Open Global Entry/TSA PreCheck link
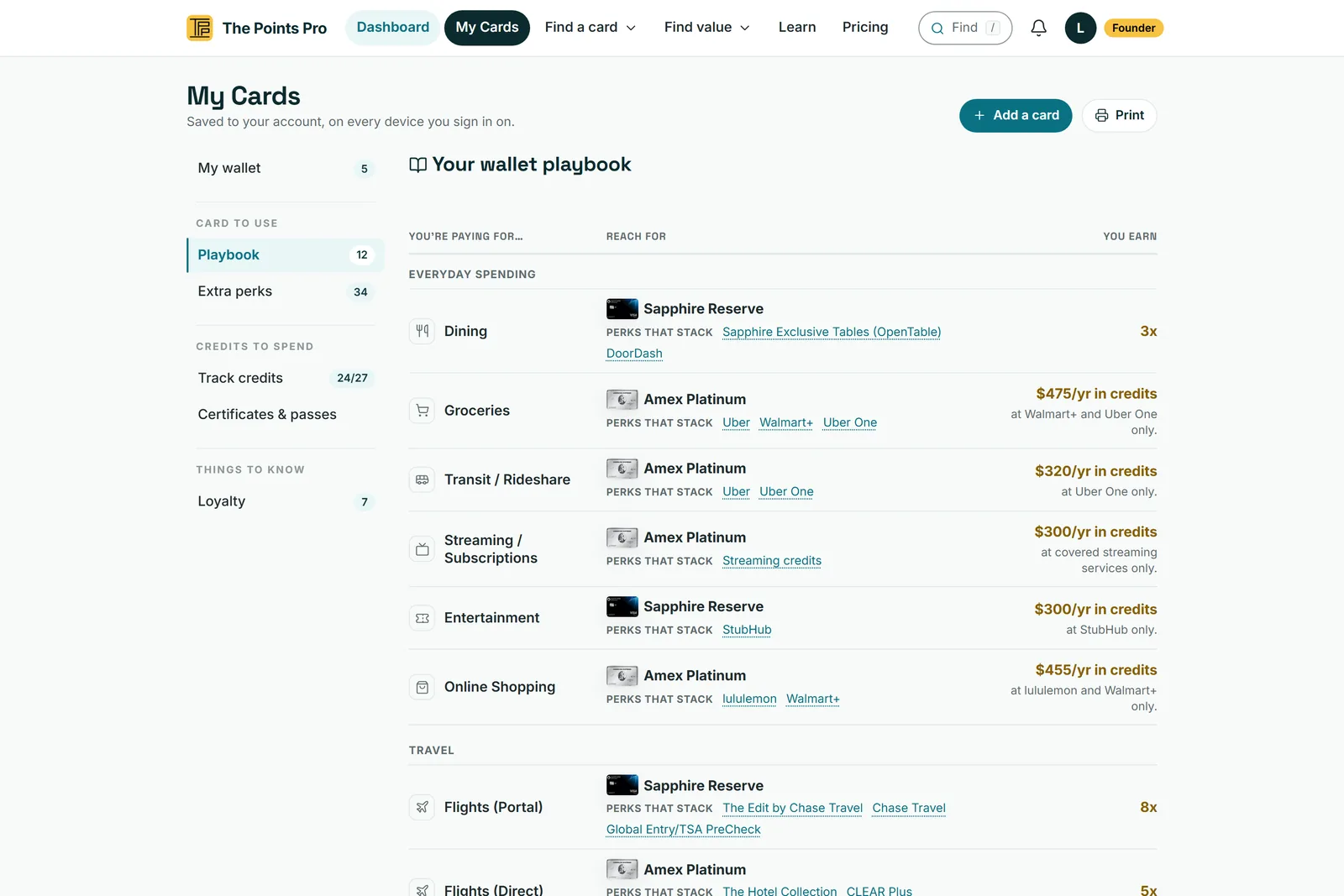This screenshot has height=896, width=1344. click(x=684, y=830)
